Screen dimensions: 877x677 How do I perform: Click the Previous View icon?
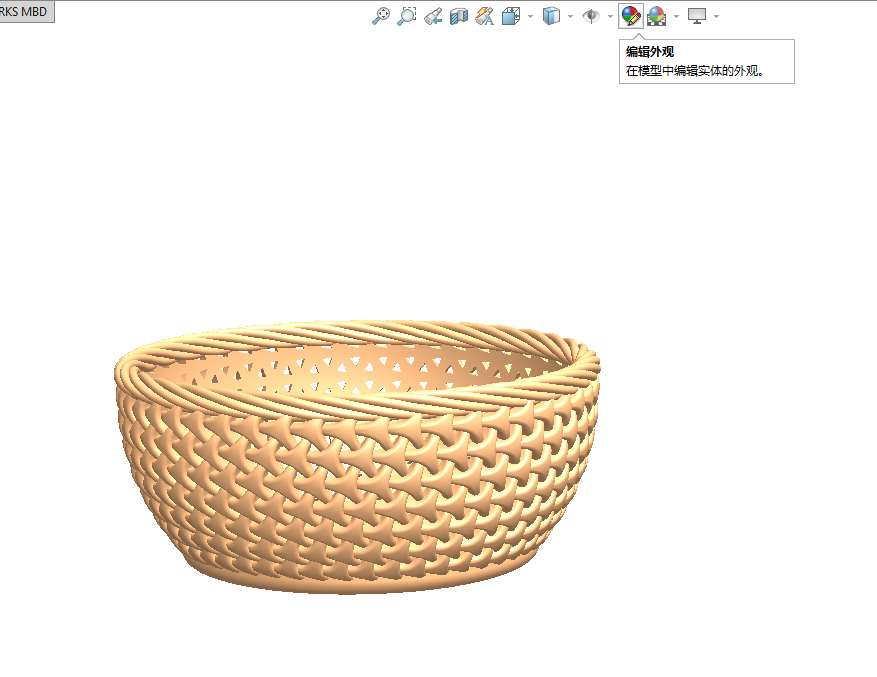coord(433,16)
